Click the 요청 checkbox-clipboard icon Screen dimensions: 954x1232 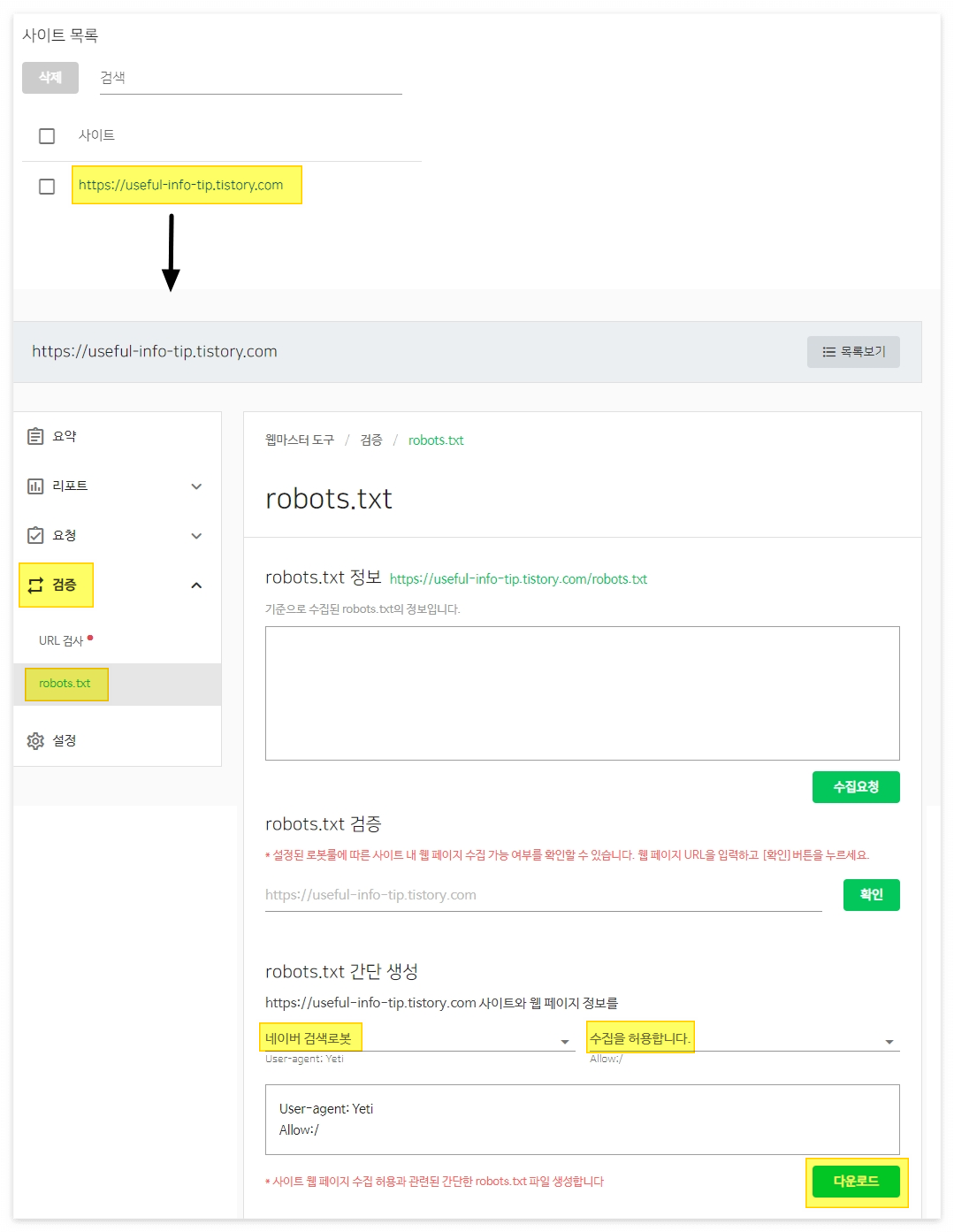[x=35, y=535]
